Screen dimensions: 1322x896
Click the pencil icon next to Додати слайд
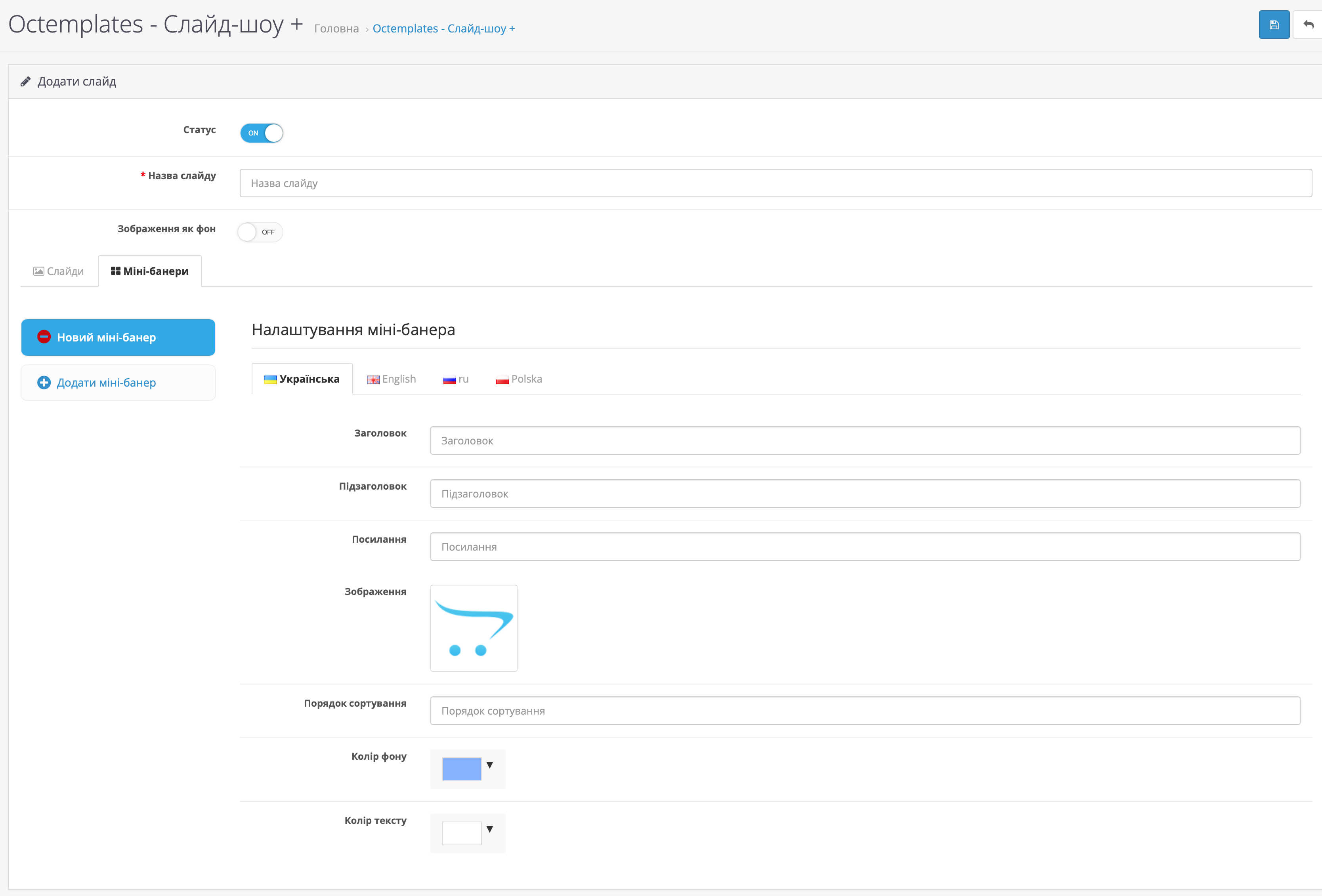(x=25, y=82)
